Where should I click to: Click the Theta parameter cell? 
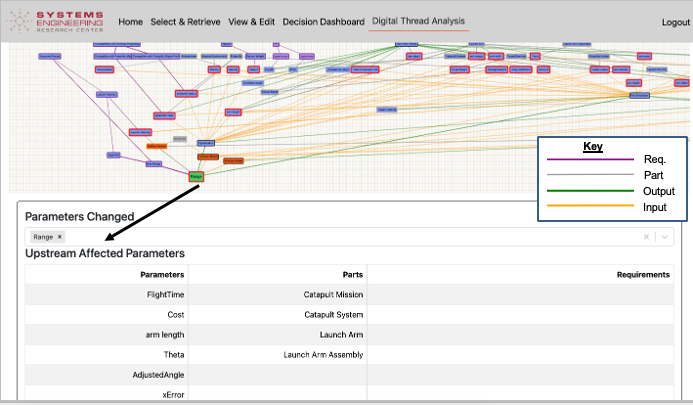pyautogui.click(x=173, y=355)
